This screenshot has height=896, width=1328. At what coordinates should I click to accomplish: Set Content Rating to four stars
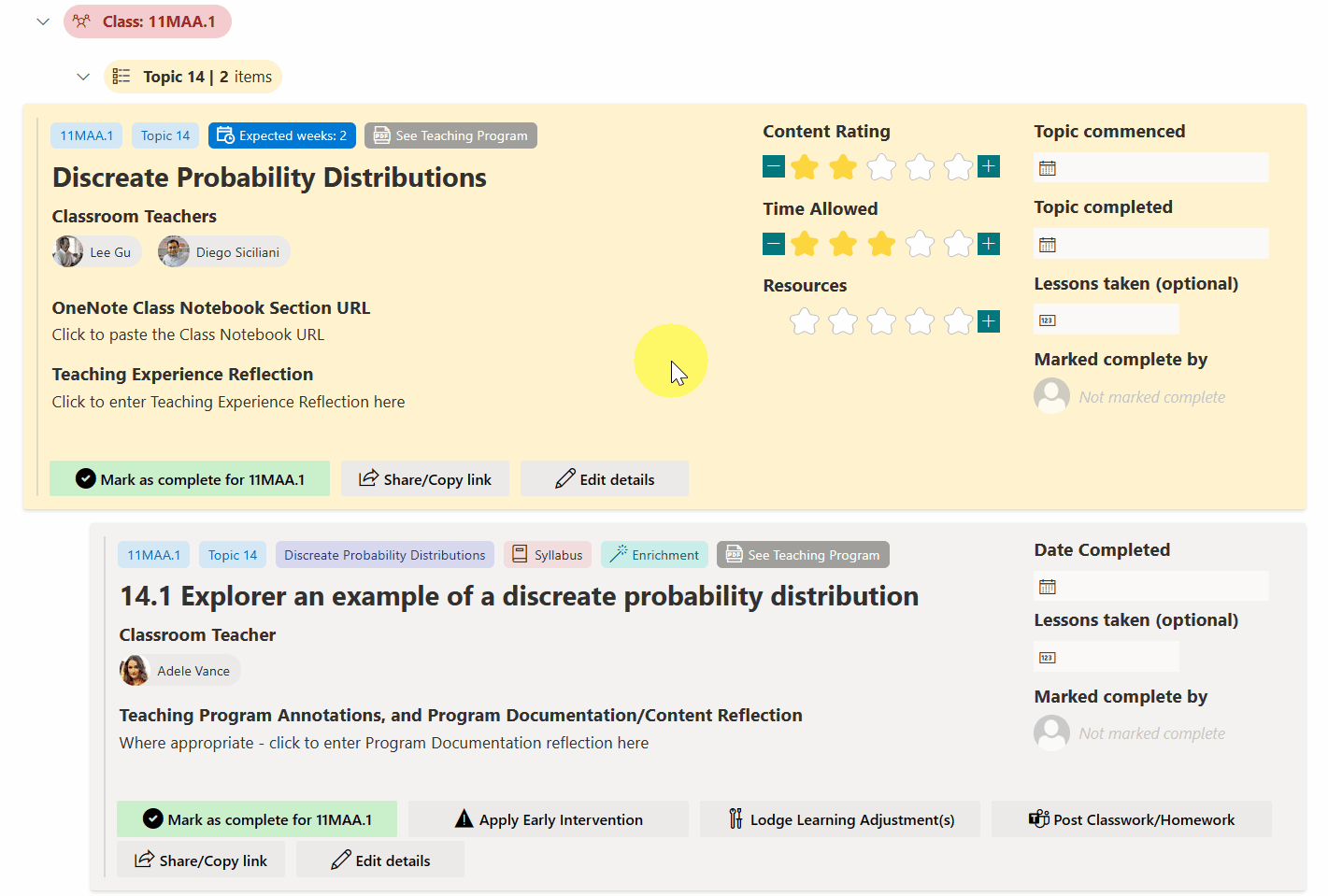tap(920, 167)
